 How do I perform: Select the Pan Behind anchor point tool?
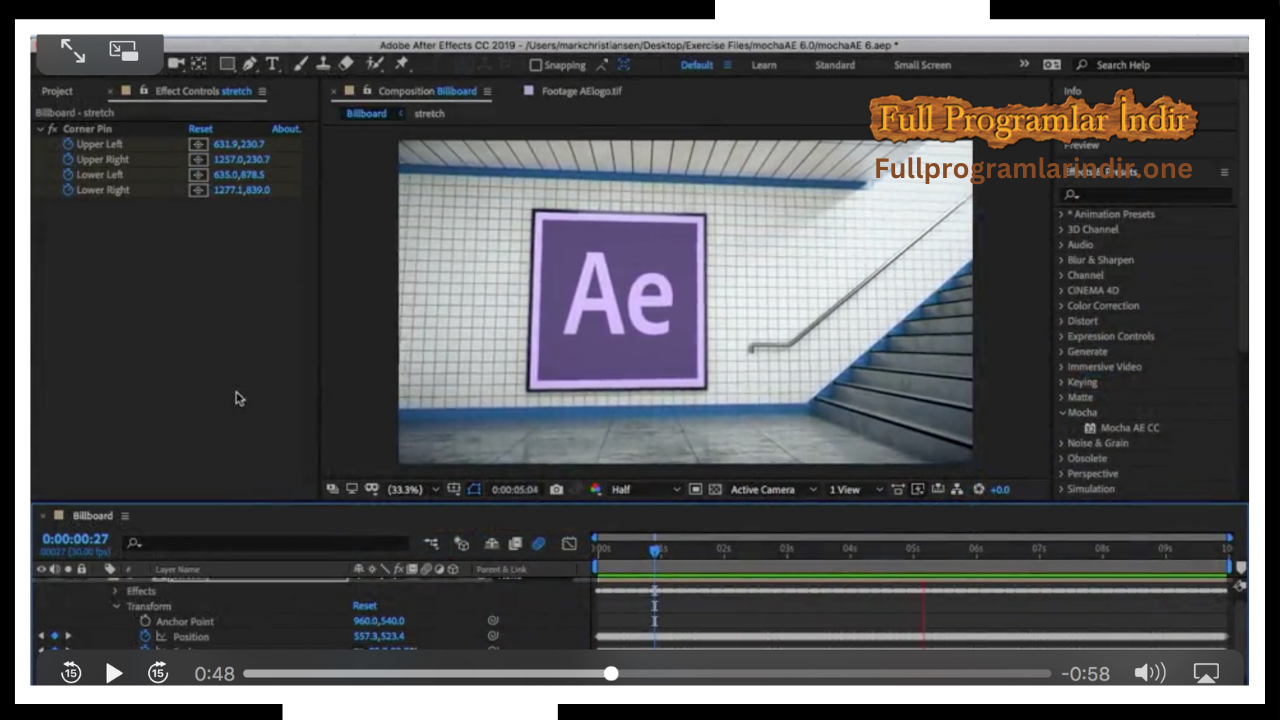coord(199,64)
